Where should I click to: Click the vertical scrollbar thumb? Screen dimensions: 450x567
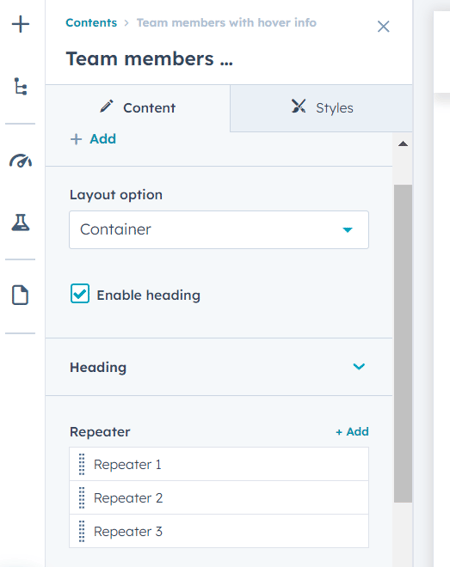(403, 344)
